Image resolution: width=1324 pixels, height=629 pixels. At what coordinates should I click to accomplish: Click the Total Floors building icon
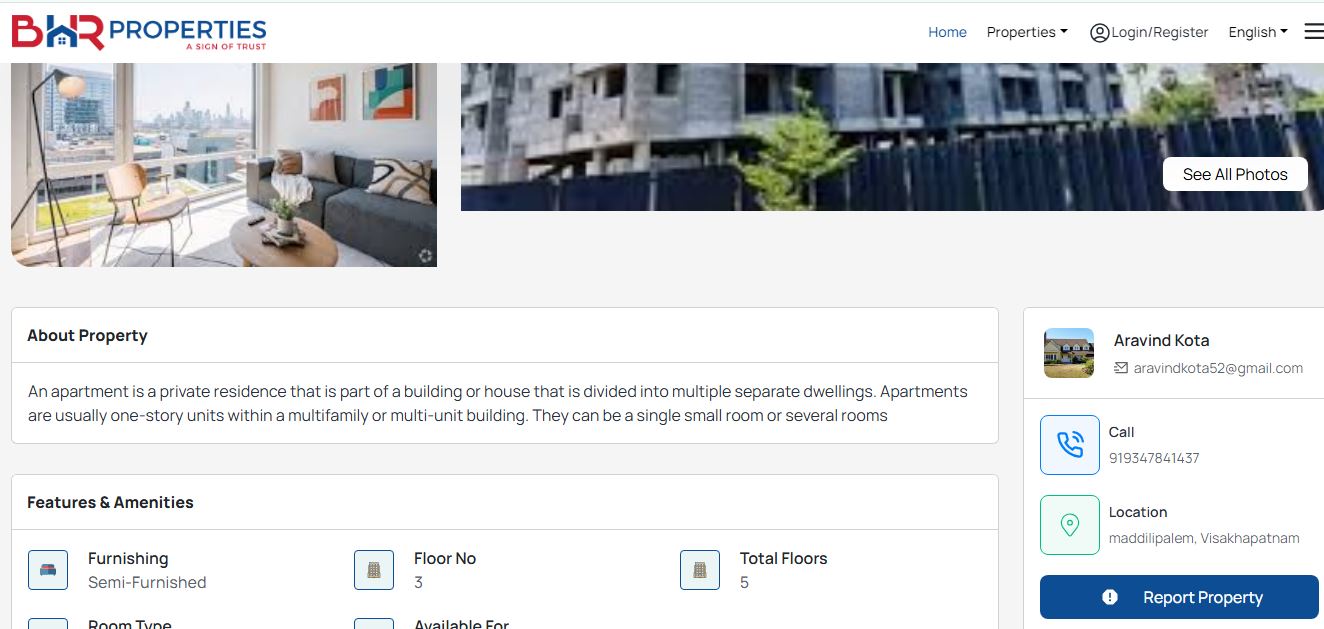point(700,570)
